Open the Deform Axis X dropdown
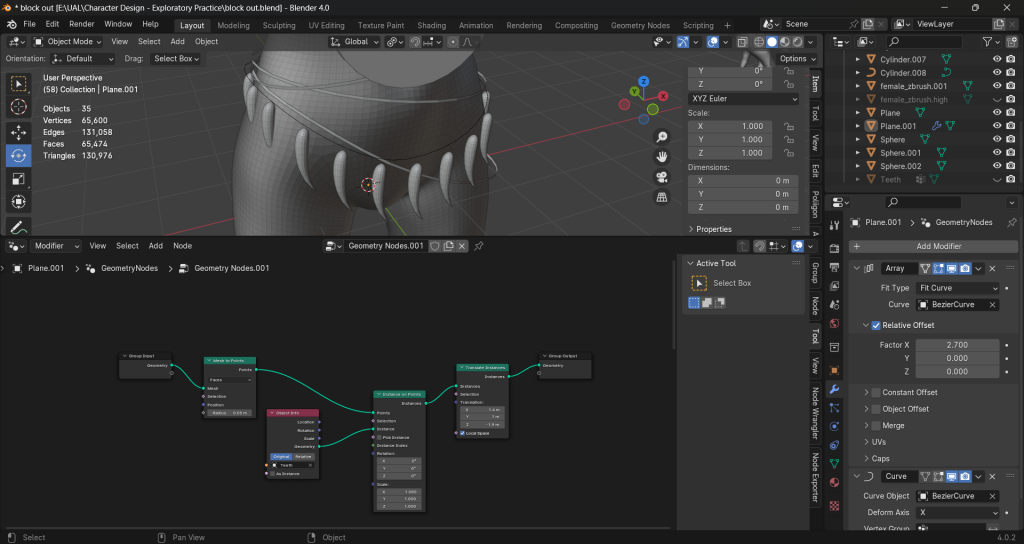Image resolution: width=1024 pixels, height=544 pixels. [x=958, y=513]
